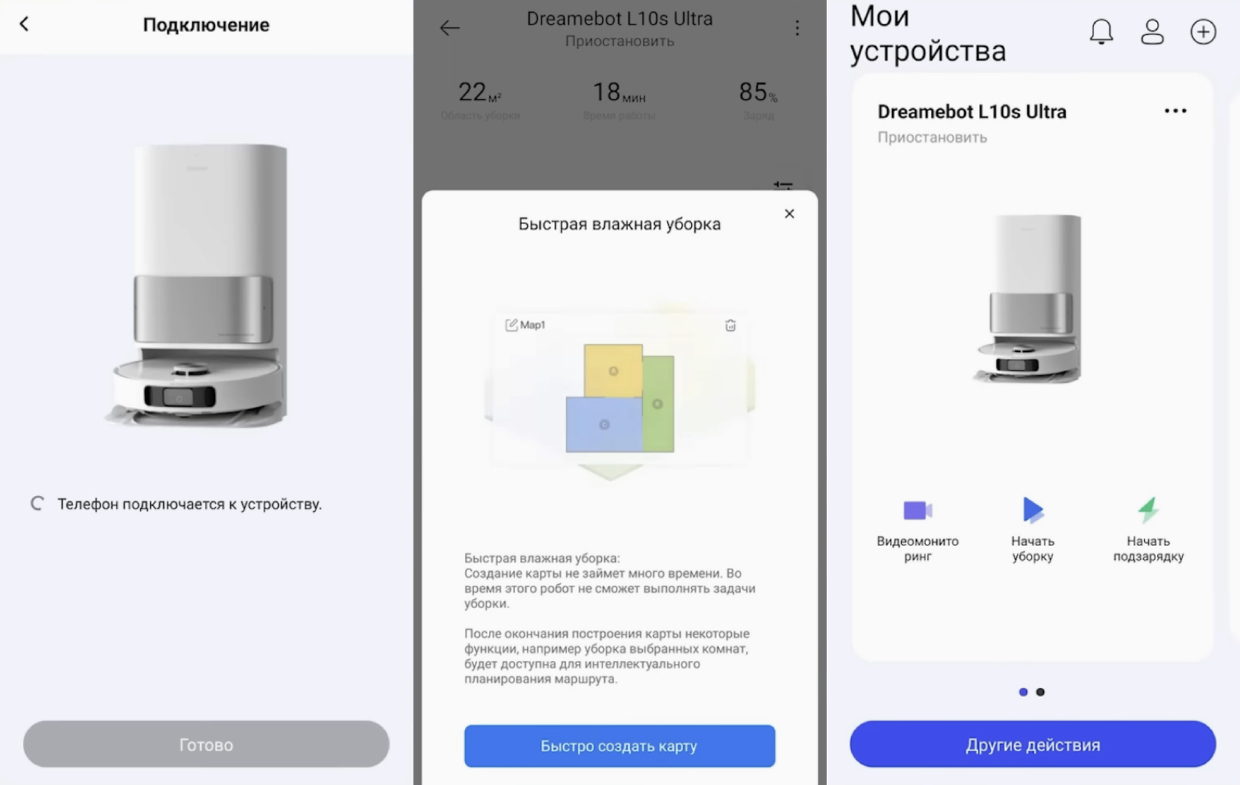Select the yellow room on map
1240x785 pixels.
[x=613, y=370]
